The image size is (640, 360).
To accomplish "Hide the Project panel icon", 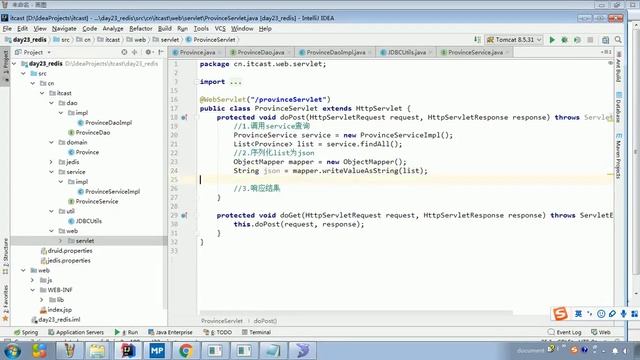I will coord(161,52).
